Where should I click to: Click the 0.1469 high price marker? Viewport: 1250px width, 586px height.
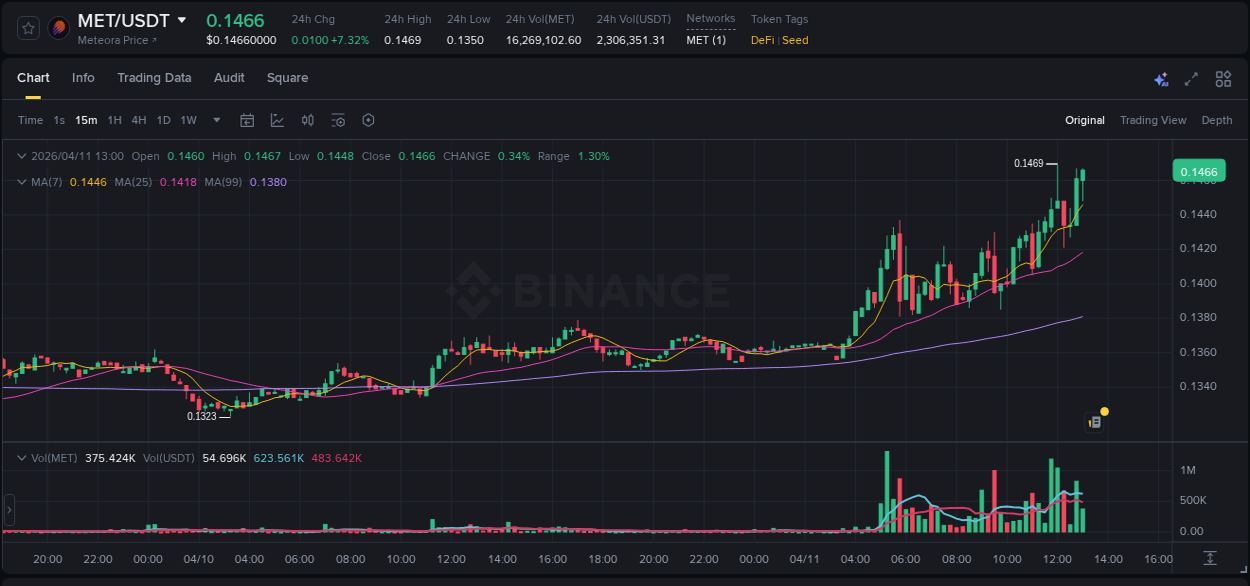pos(1028,163)
